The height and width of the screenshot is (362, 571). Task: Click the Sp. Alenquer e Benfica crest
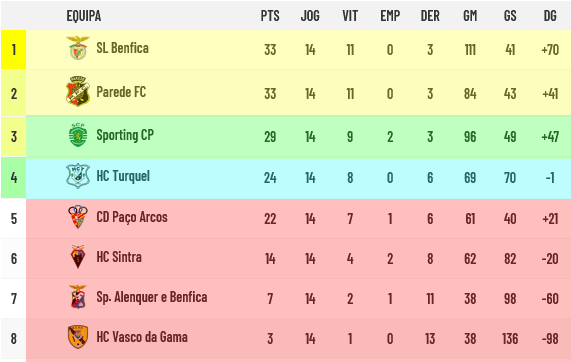(78, 297)
